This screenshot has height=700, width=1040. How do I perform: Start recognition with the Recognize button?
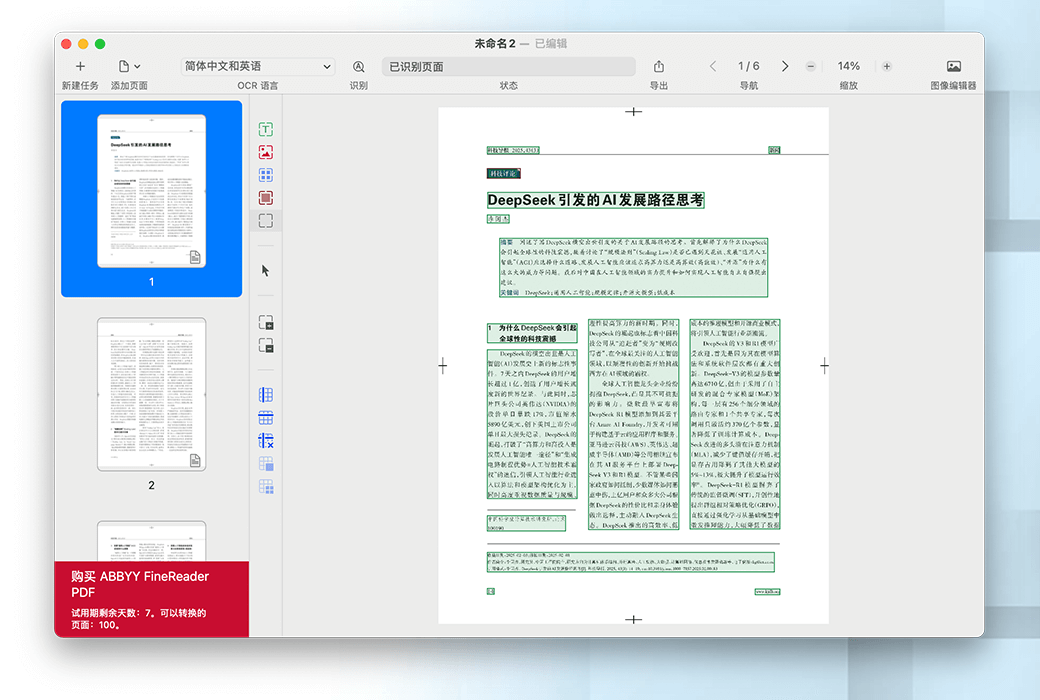tap(358, 67)
